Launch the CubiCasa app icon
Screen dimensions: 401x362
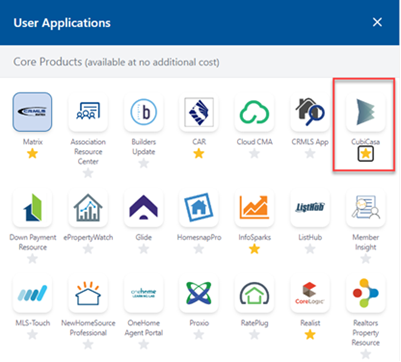tap(366, 112)
